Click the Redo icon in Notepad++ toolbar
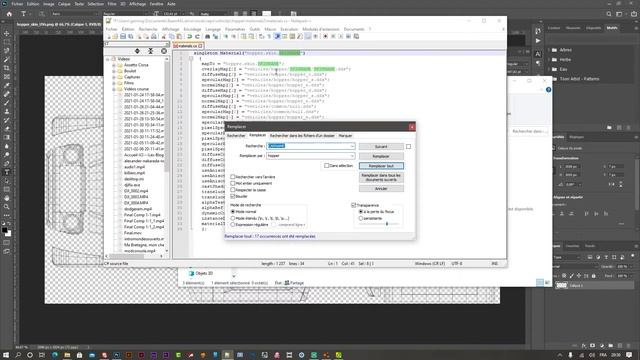 click(198, 36)
